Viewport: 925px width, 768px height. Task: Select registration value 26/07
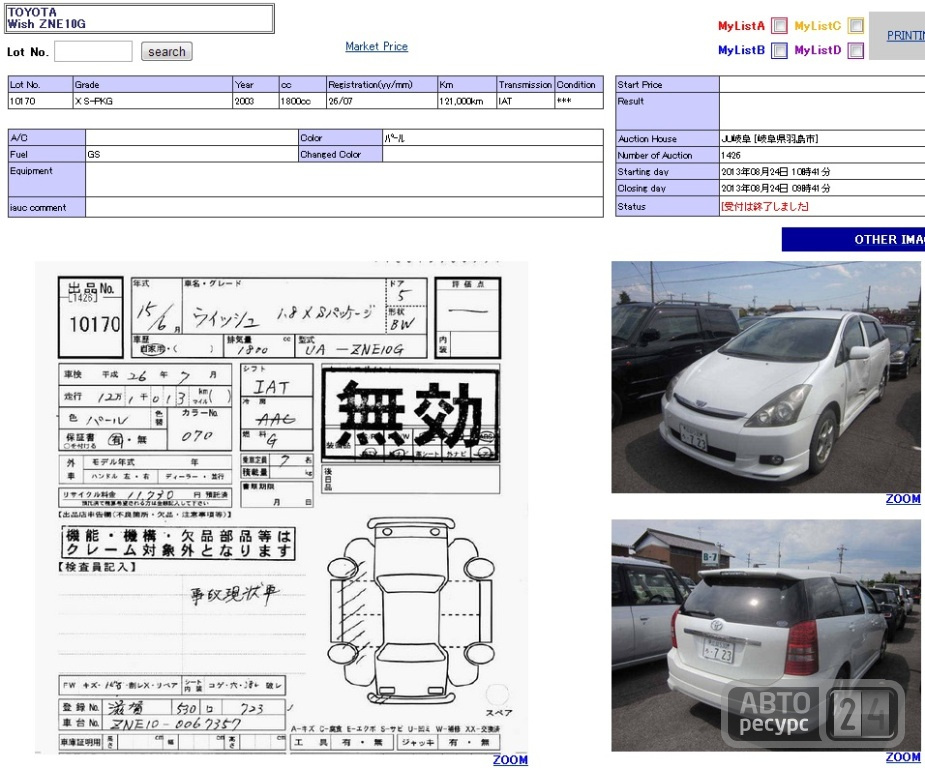click(x=382, y=101)
